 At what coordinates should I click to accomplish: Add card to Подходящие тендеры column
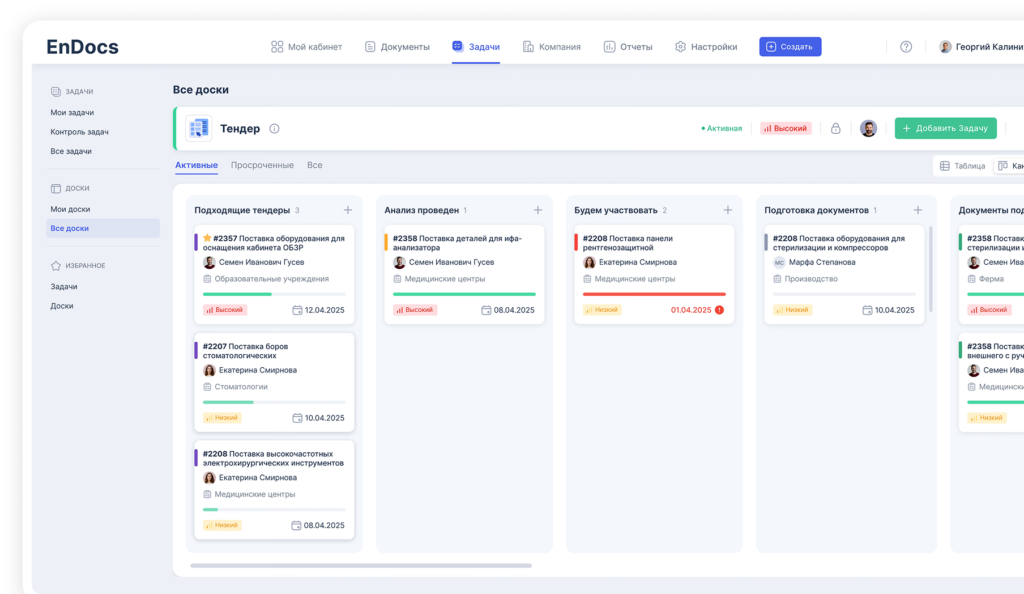(x=347, y=210)
